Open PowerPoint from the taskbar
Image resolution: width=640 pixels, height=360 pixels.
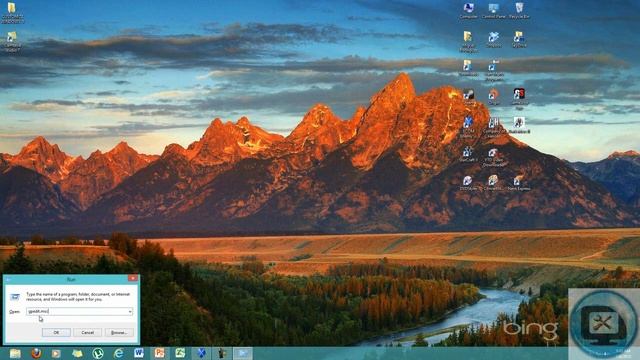[x=160, y=353]
